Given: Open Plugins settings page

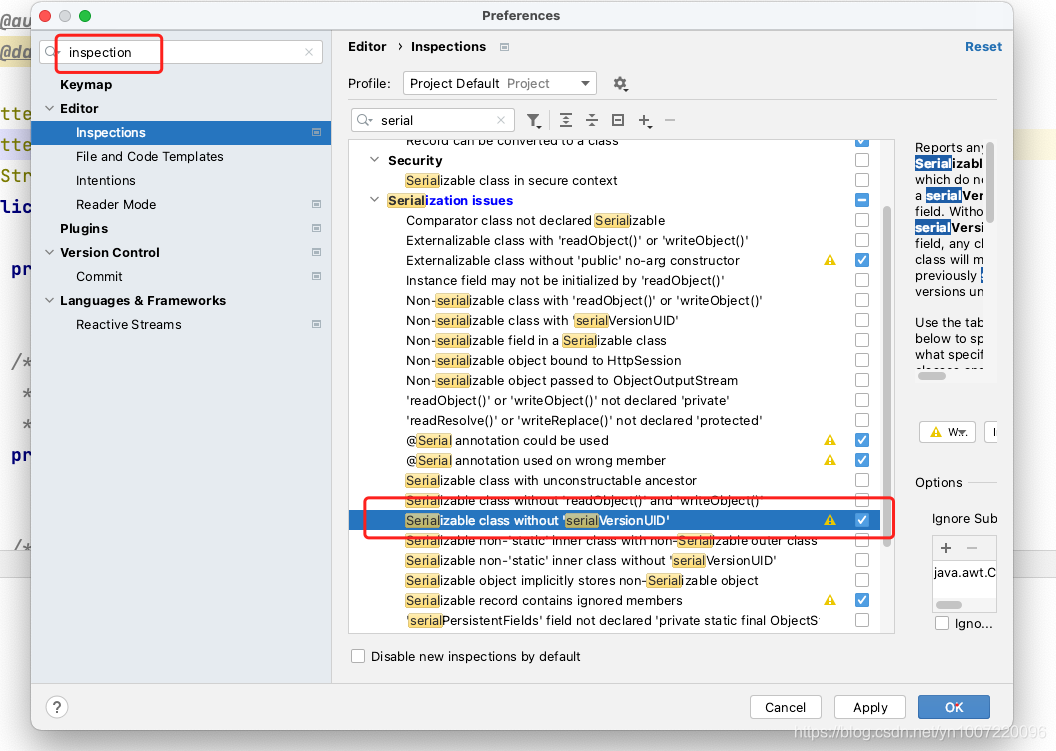Looking at the screenshot, I should 84,228.
